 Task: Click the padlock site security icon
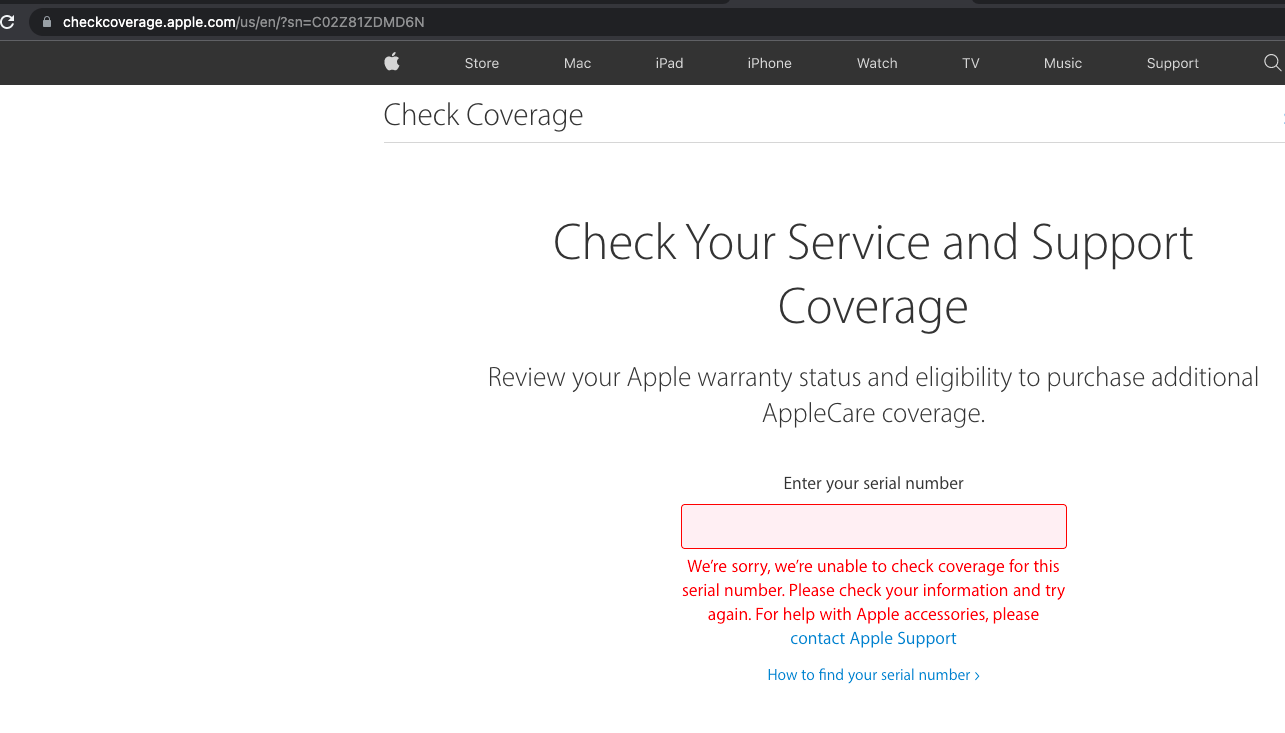pos(46,22)
